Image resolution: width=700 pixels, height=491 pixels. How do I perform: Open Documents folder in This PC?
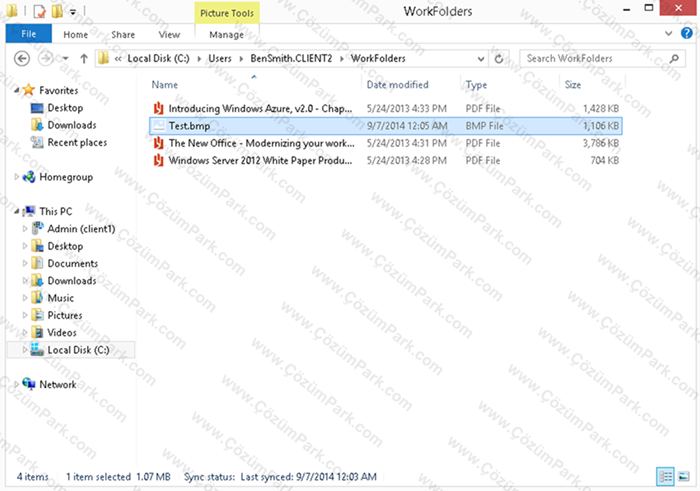72,264
